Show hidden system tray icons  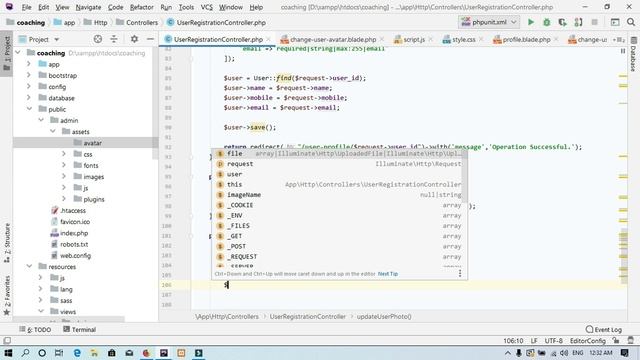(x=508, y=353)
